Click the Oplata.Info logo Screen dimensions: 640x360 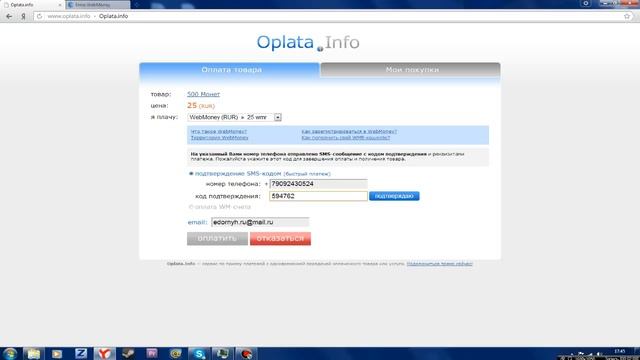pyautogui.click(x=308, y=42)
